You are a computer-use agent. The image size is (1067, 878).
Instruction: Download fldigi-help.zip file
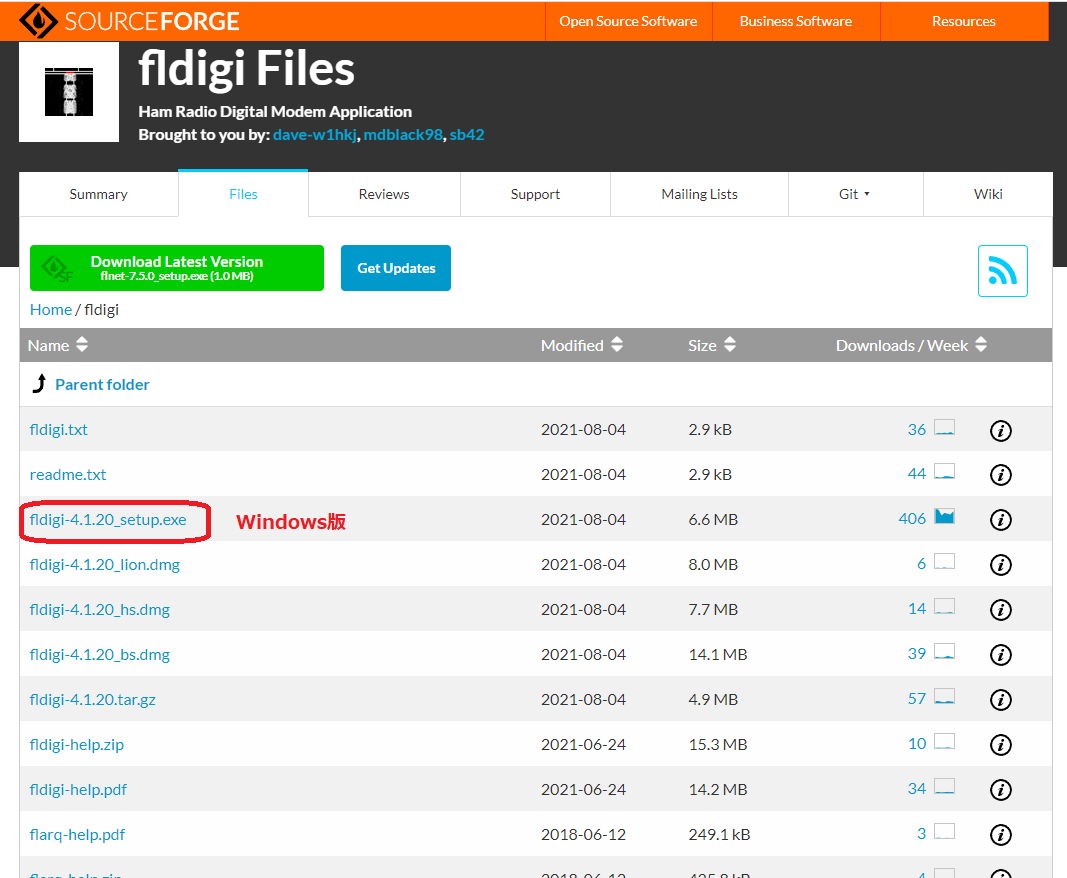pyautogui.click(x=77, y=744)
